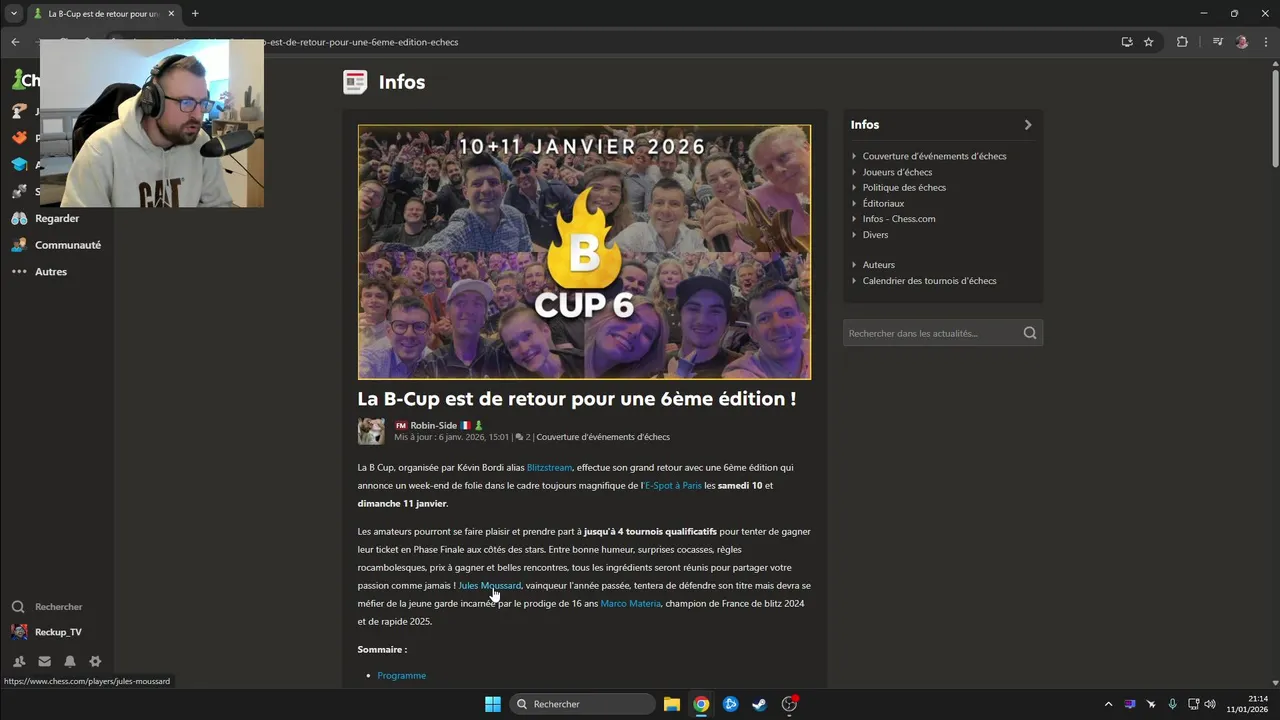Expand the Infos panel chevron

click(1027, 125)
